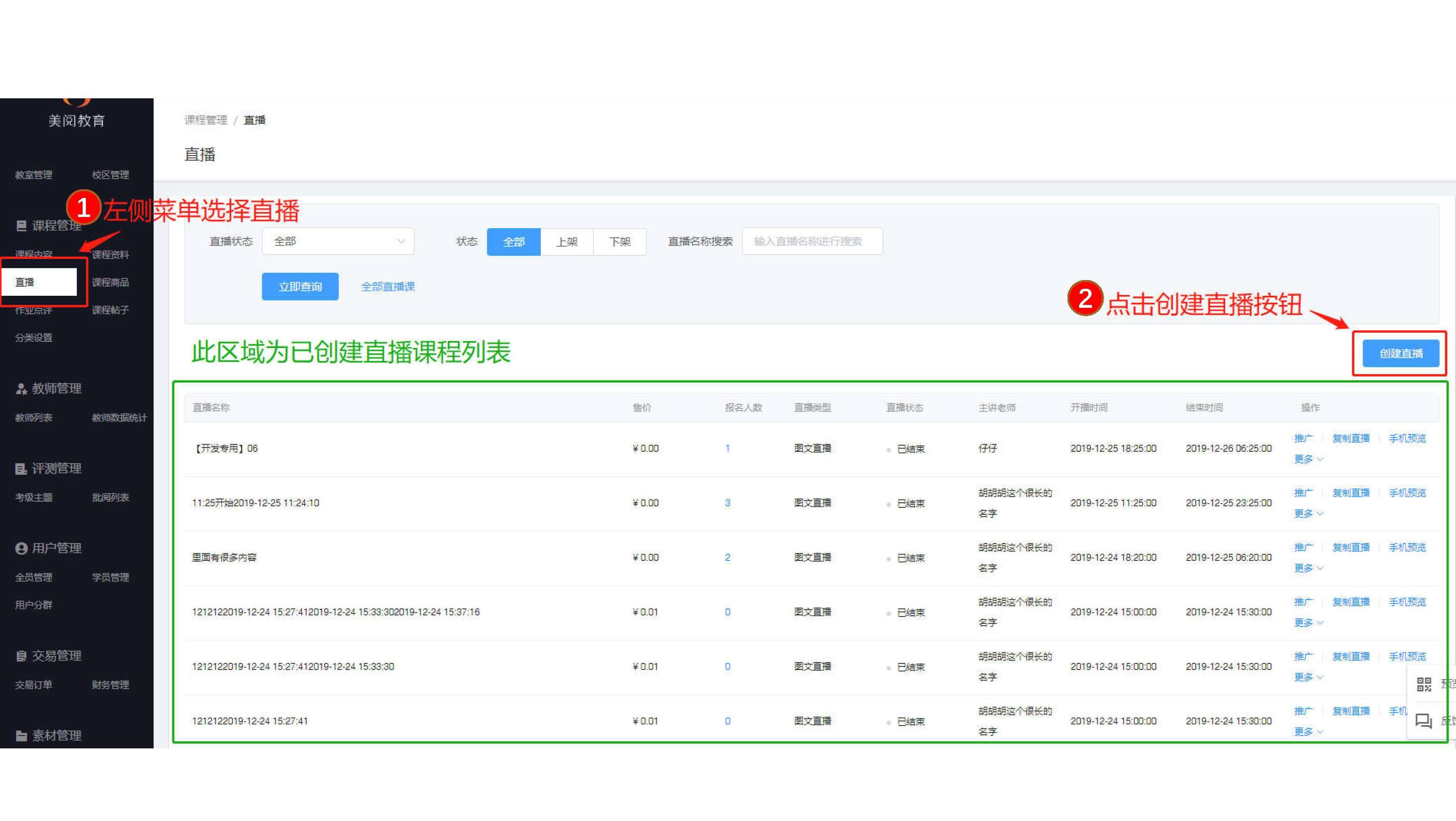The height and width of the screenshot is (821, 1456).
Task: Expand 更多 for row 1212122019-12-24 15:27:41
Action: [1309, 732]
